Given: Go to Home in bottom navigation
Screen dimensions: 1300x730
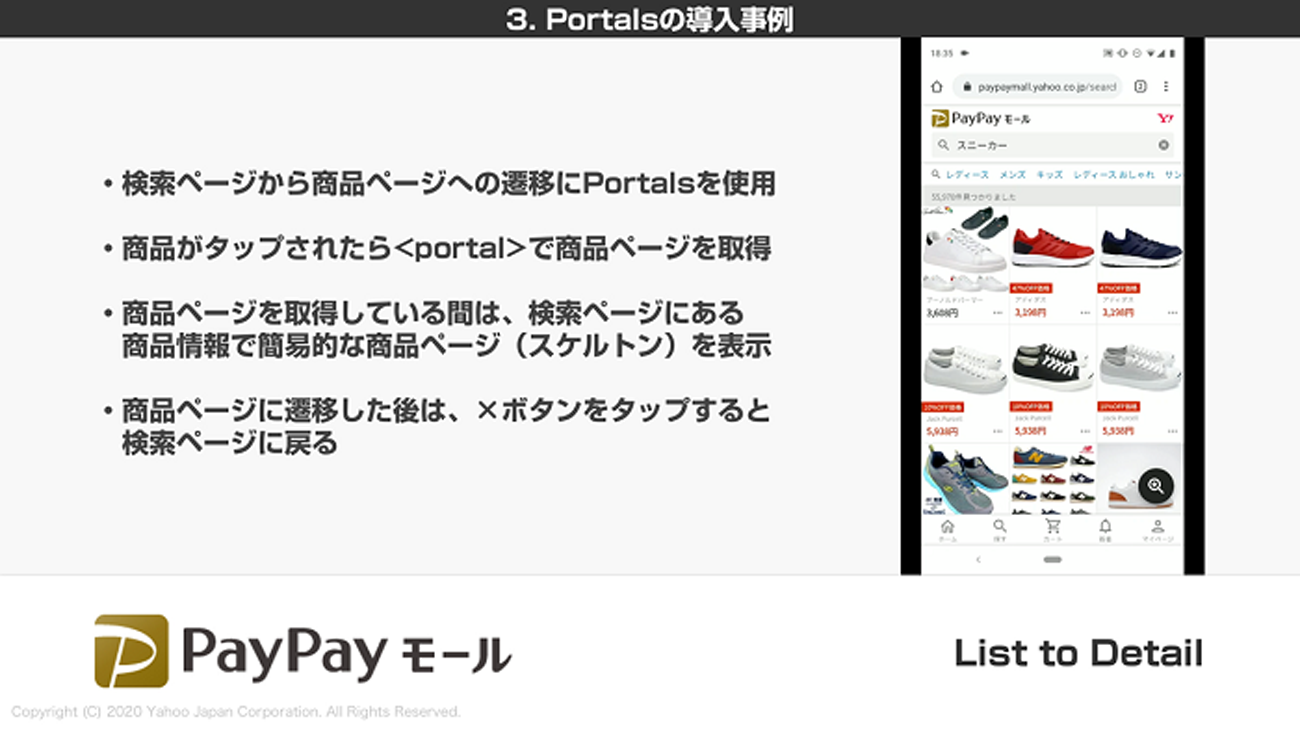Looking at the screenshot, I should pos(947,529).
